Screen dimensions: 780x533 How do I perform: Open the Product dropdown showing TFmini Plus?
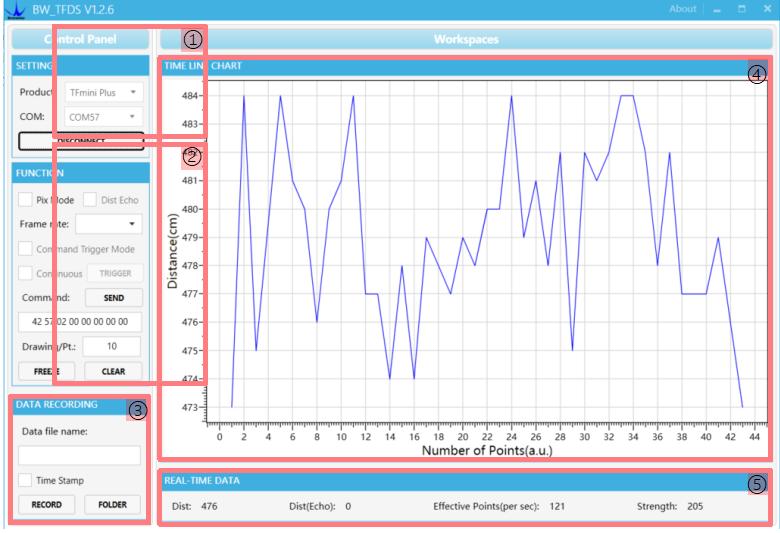pyautogui.click(x=103, y=93)
